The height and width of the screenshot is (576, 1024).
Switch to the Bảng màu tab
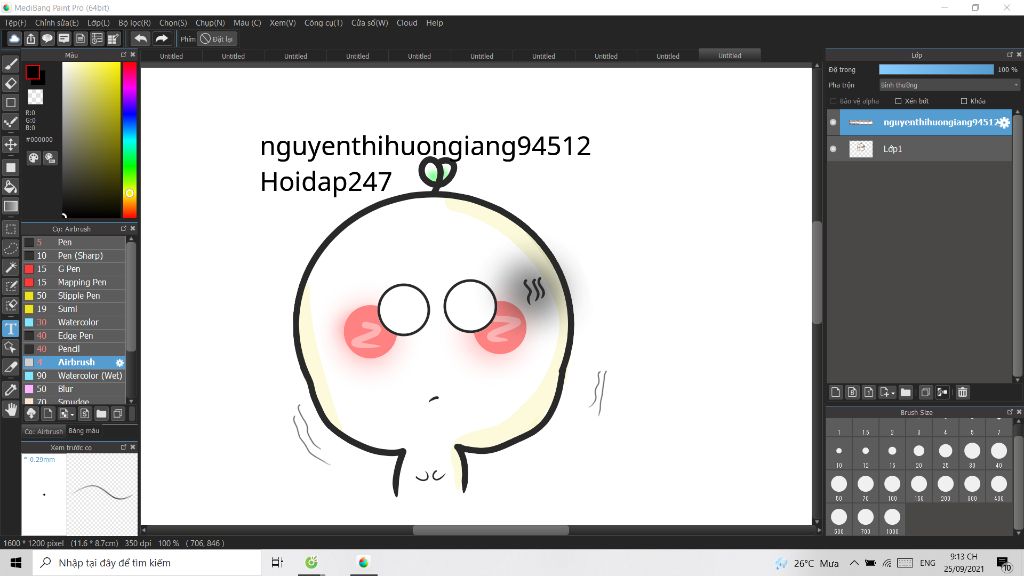(84, 431)
